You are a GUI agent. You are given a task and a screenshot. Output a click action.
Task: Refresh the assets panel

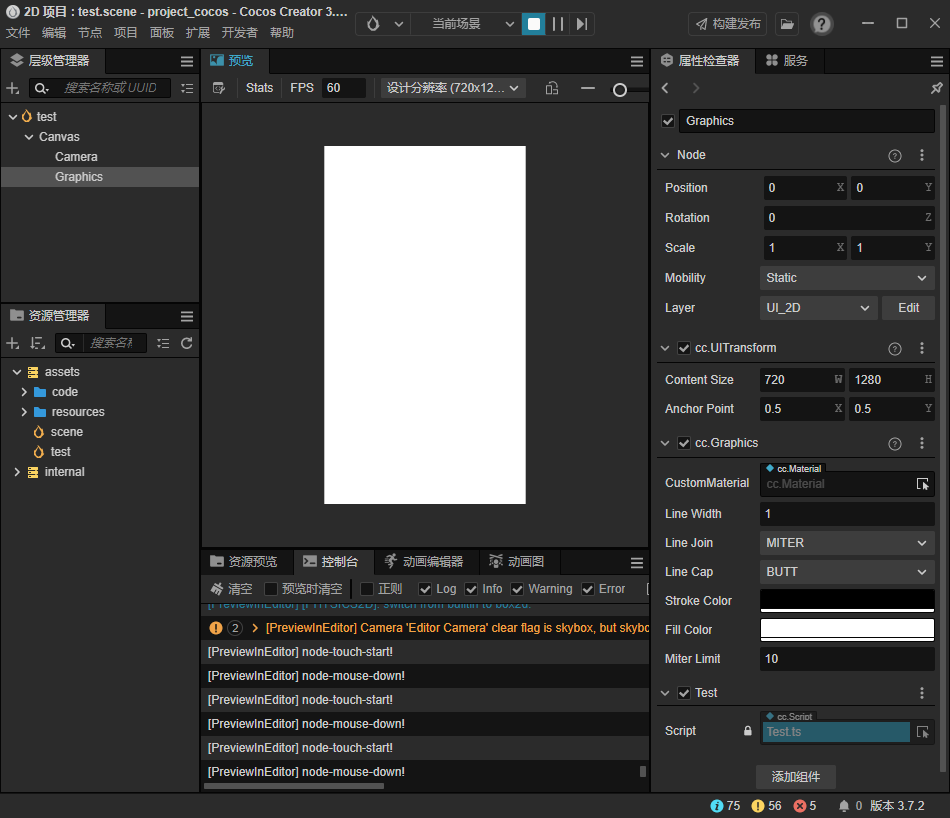(x=186, y=343)
